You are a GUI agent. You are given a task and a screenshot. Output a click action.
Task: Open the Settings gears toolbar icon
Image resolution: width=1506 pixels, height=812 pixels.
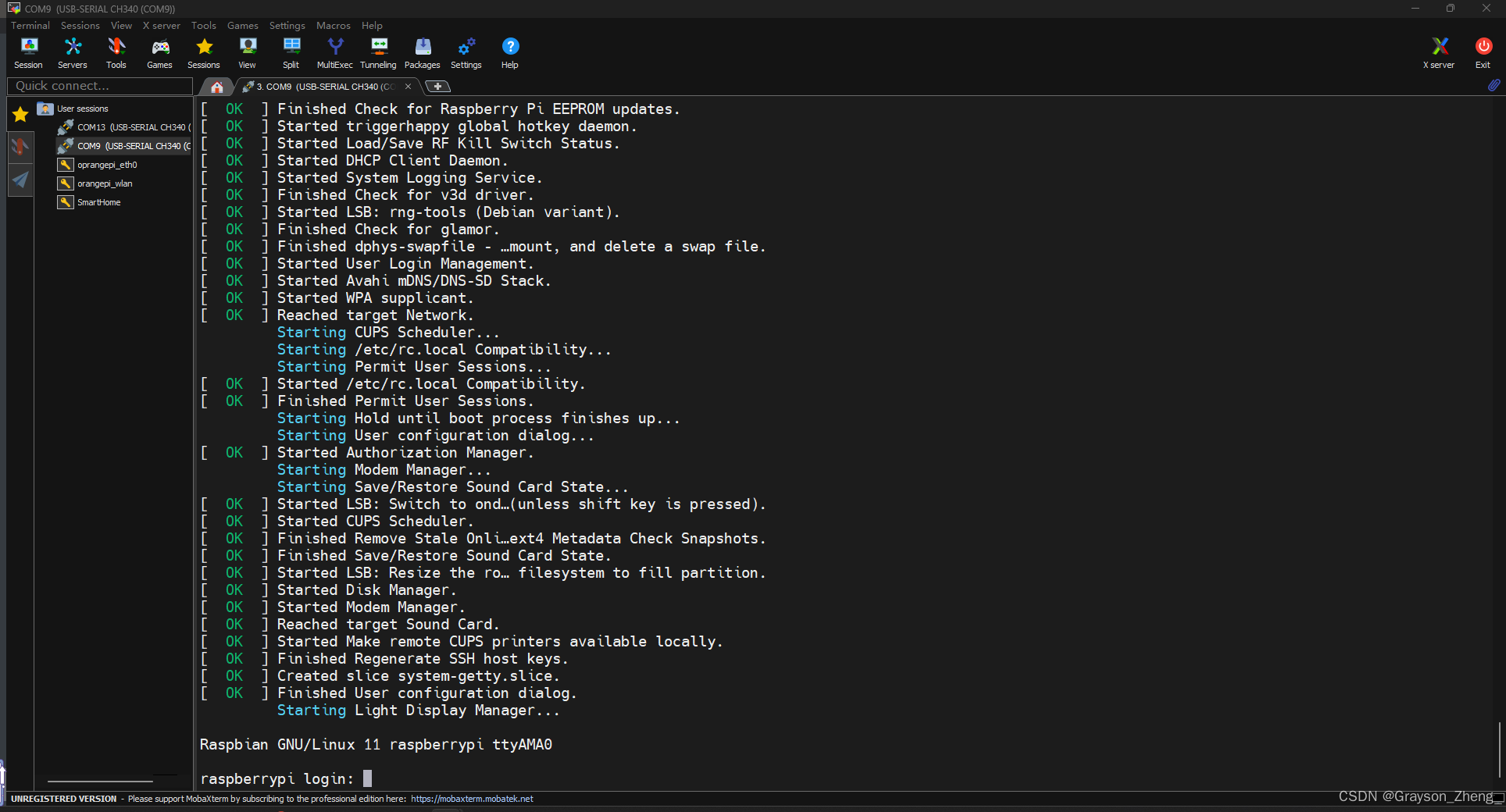point(466,53)
